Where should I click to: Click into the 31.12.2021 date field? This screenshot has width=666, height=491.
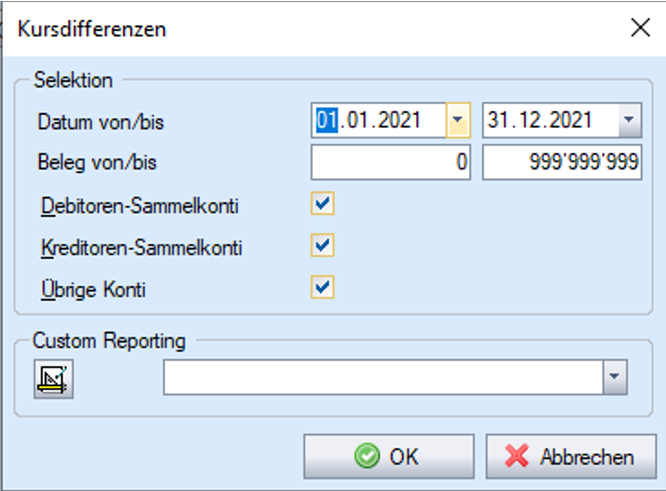550,121
